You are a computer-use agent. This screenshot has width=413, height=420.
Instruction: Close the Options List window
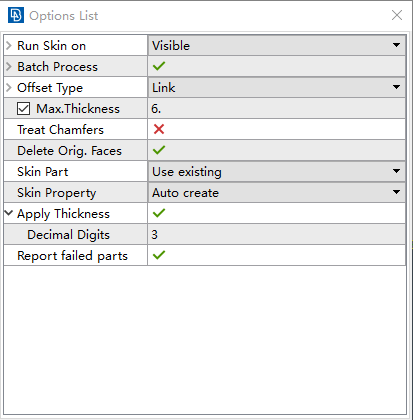point(397,15)
